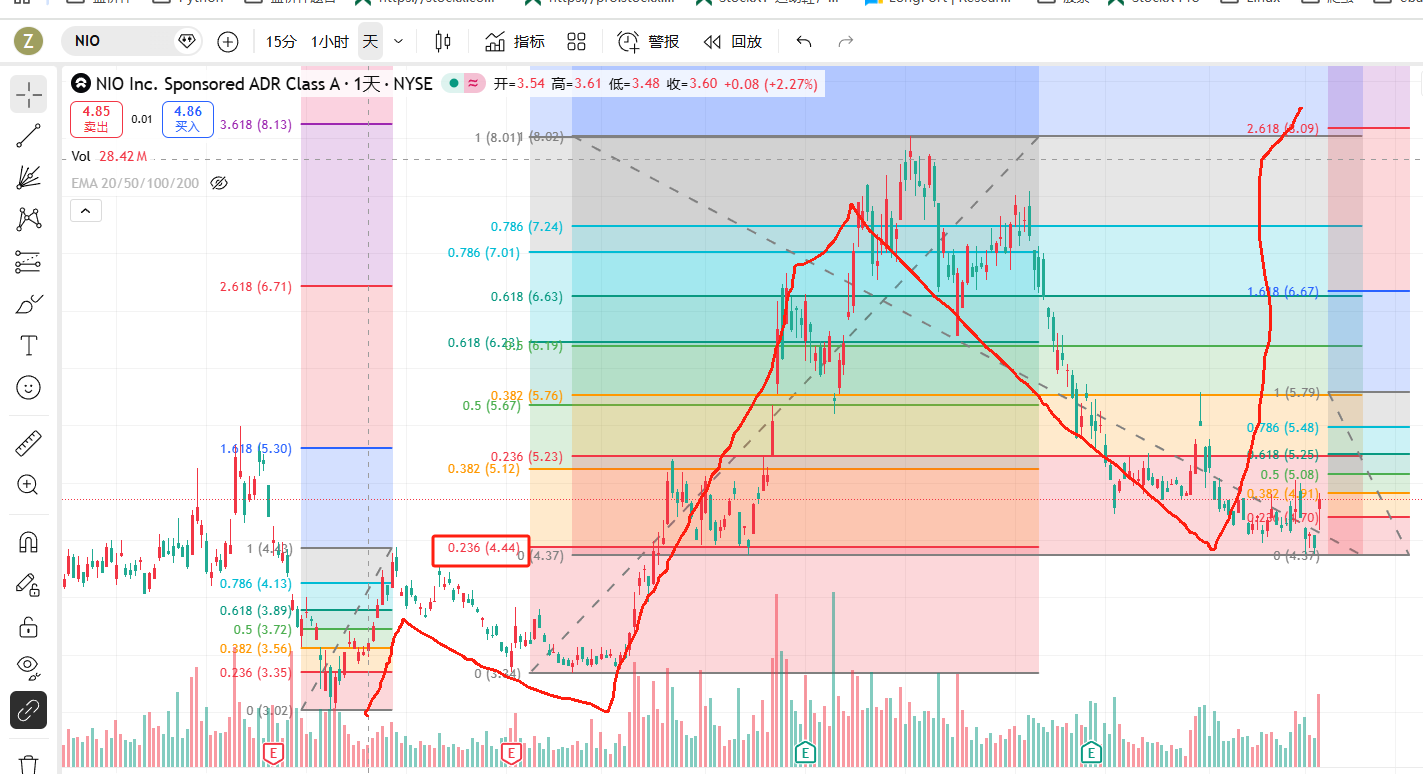Click the 4.85 卖出 sell button
This screenshot has width=1423, height=774.
click(x=97, y=119)
